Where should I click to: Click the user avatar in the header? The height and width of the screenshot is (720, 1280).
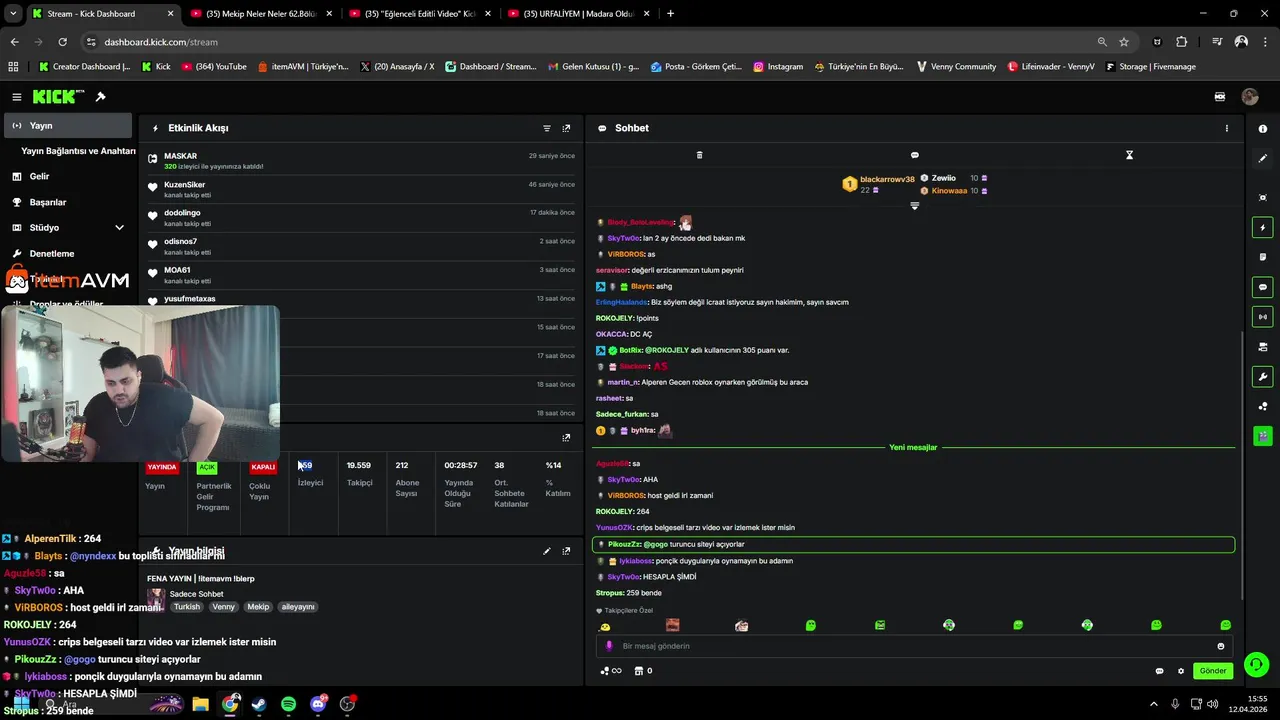(1249, 97)
